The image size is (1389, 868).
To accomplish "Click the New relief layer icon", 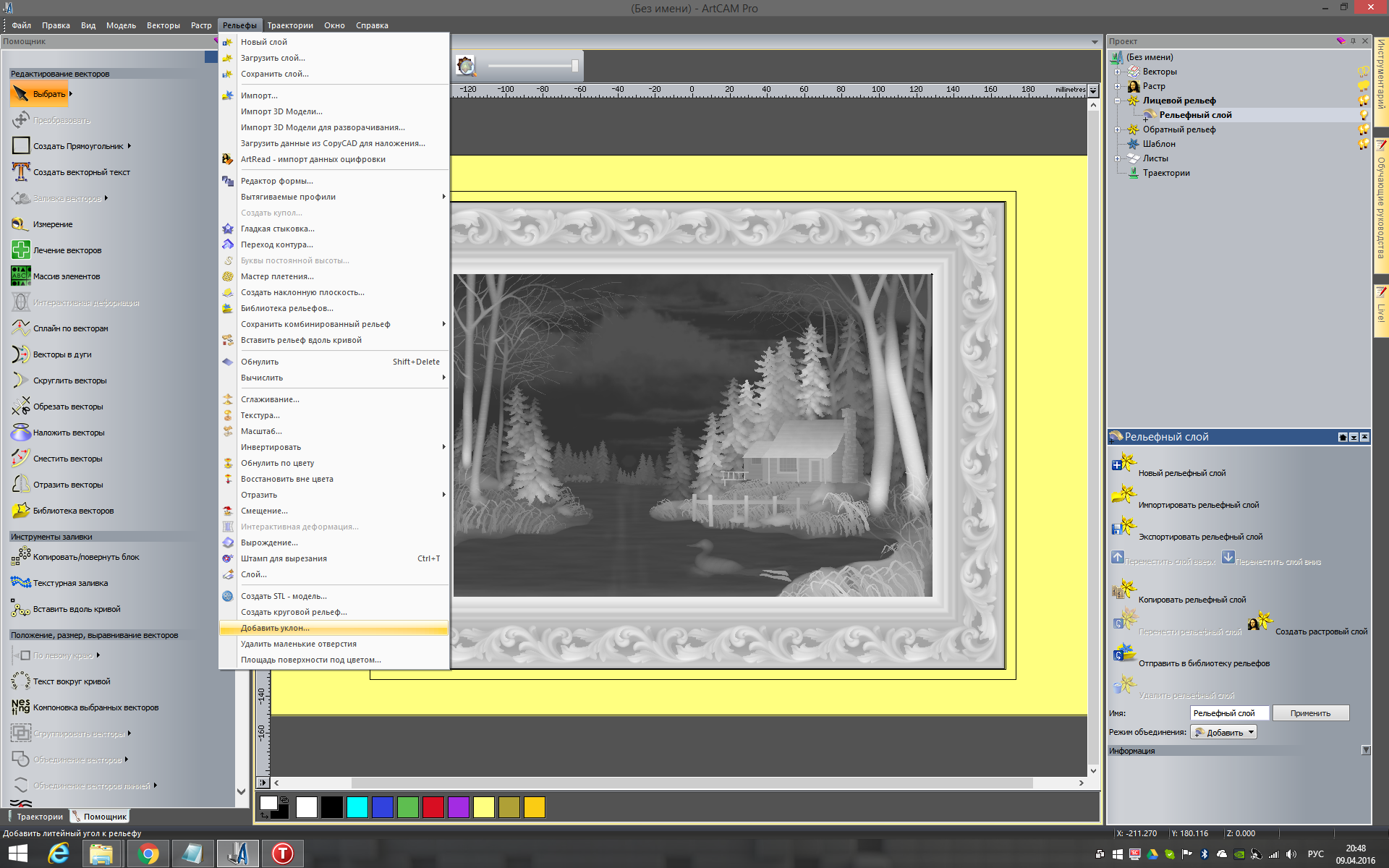I will point(1123,464).
